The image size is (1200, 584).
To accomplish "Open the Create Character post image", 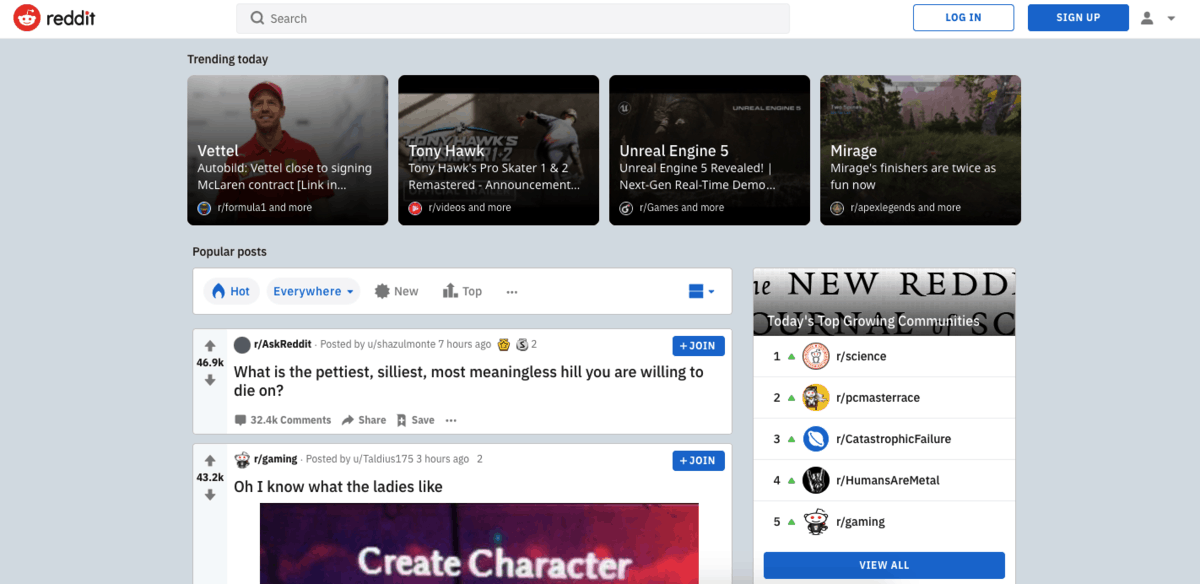I will [x=479, y=543].
